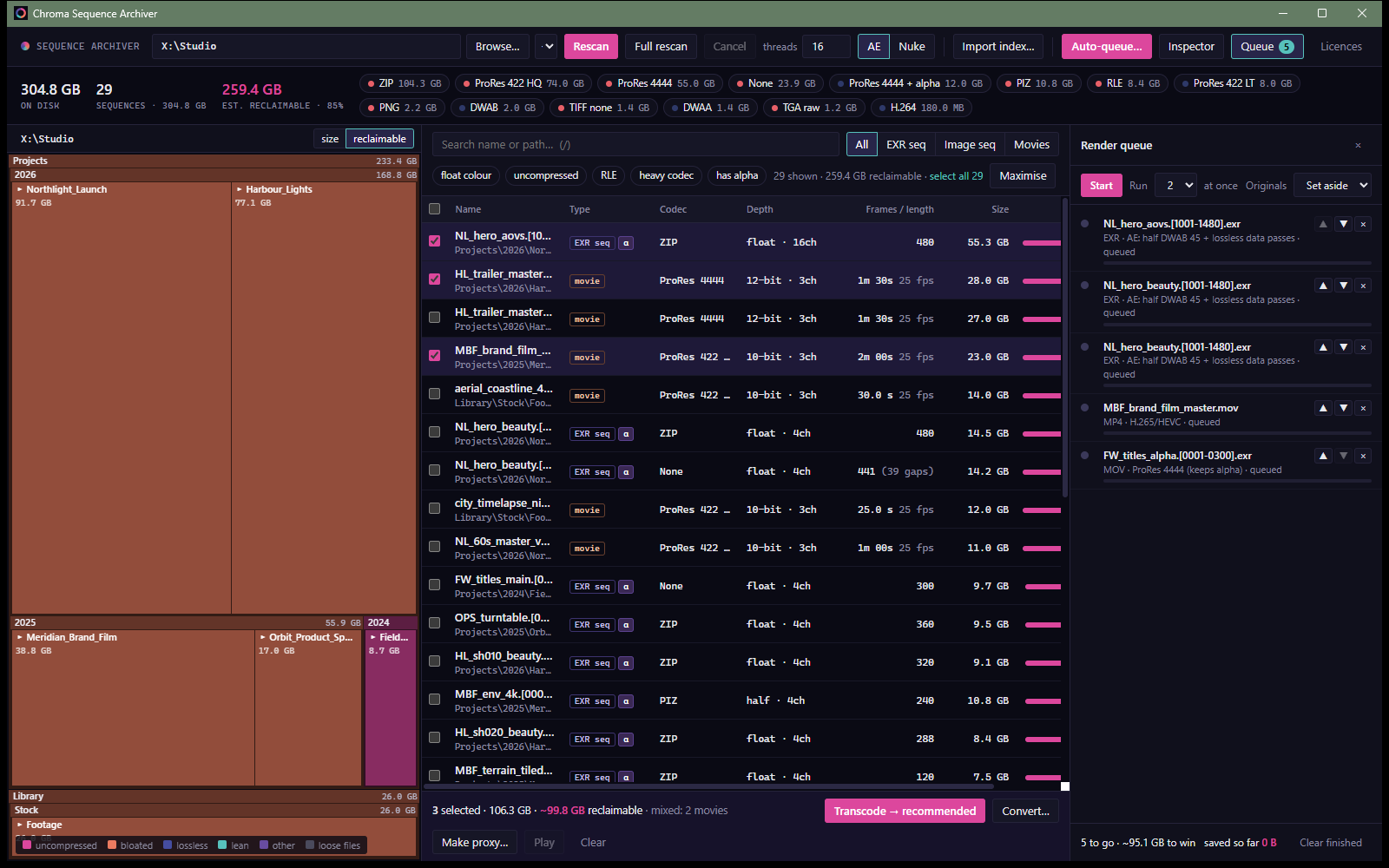The height and width of the screenshot is (868, 1389).
Task: Switch the treemap to size mode
Action: (330, 139)
